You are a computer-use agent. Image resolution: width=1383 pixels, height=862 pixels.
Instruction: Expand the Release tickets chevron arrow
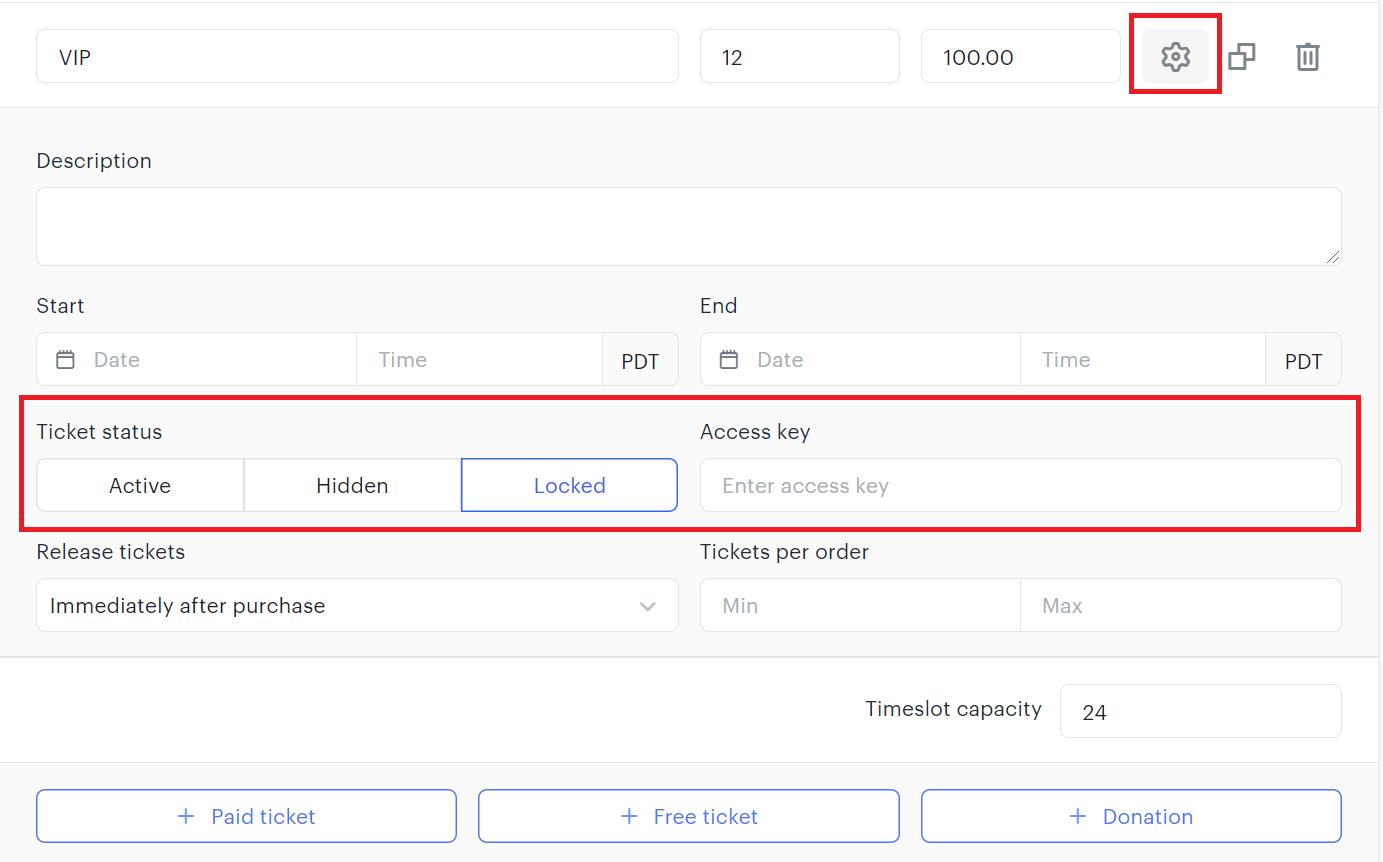(x=648, y=606)
